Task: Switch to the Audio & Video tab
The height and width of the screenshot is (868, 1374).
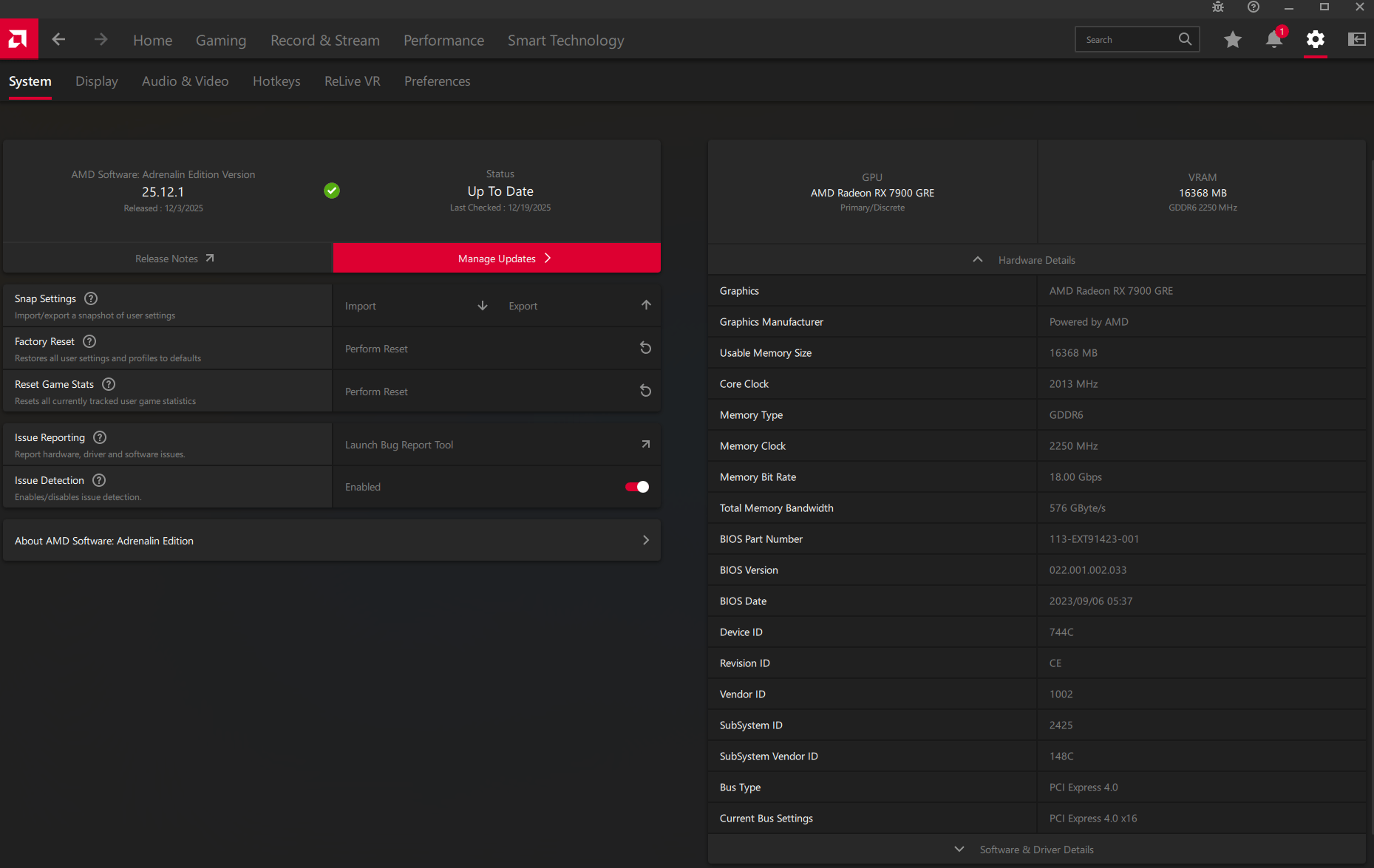Action: click(x=185, y=81)
